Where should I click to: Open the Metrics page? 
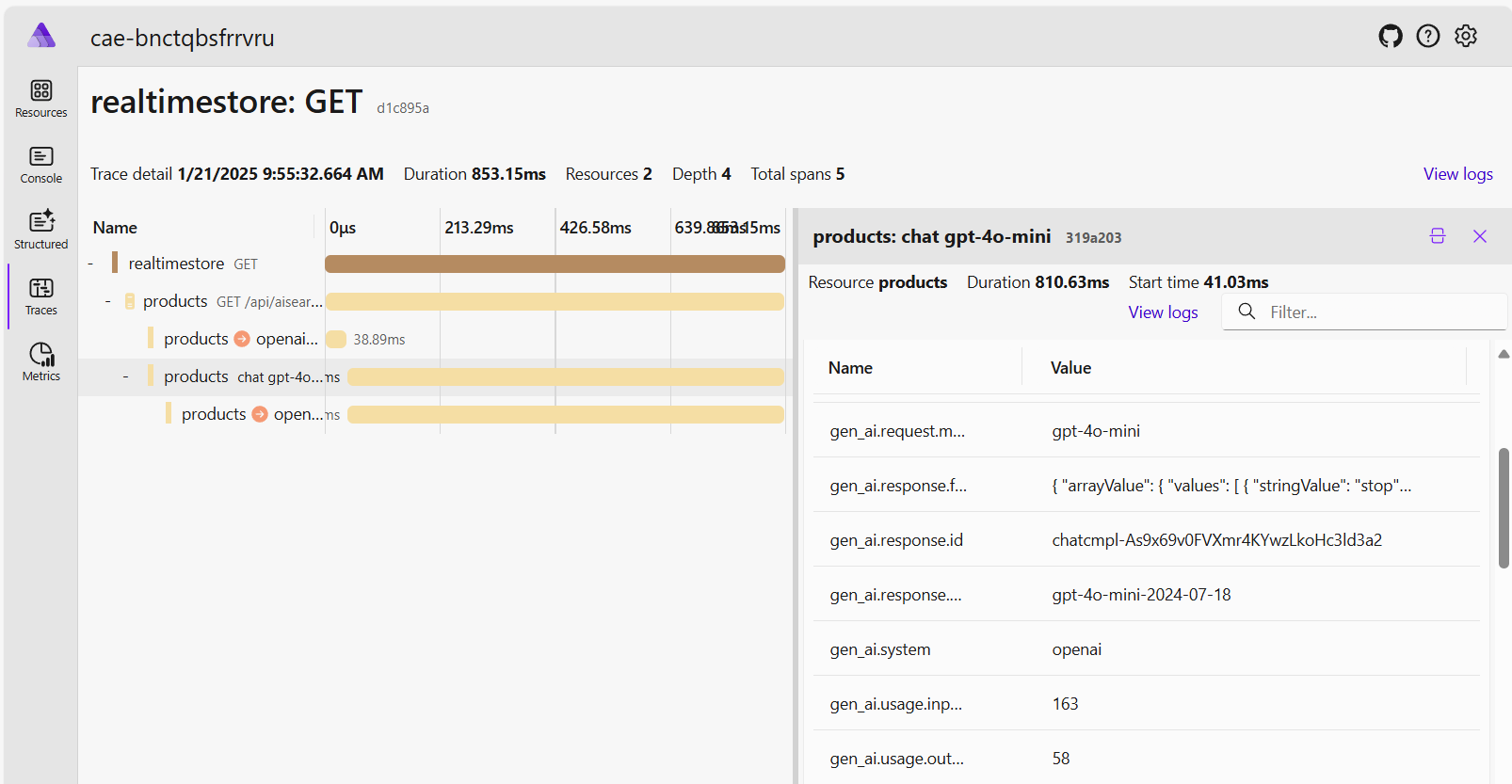click(x=40, y=362)
